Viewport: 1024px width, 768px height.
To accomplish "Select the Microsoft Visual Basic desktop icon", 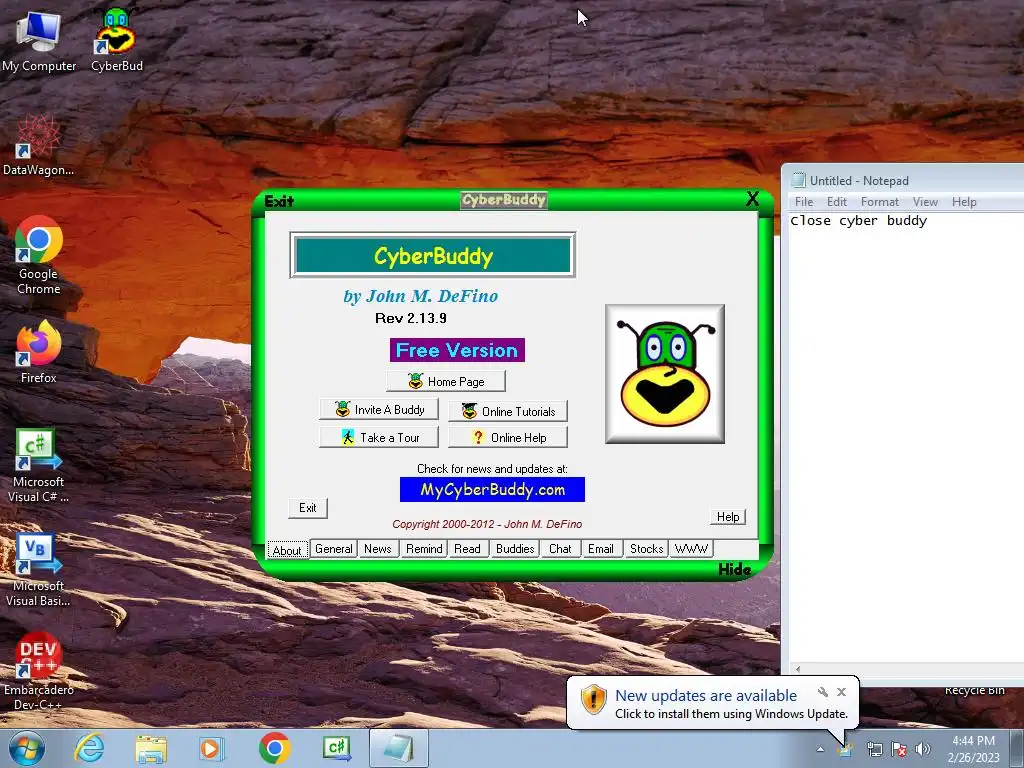I will (39, 570).
